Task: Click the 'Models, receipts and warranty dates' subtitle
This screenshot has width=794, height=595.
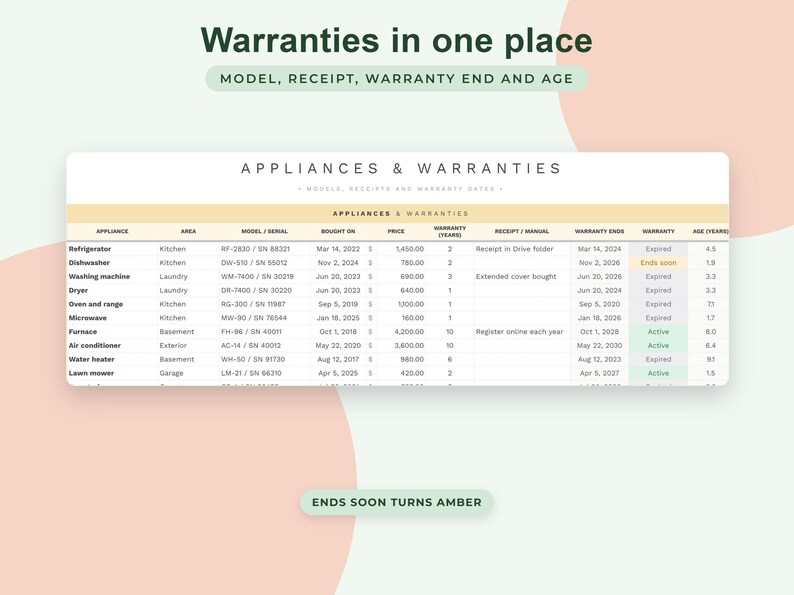Action: pos(401,189)
